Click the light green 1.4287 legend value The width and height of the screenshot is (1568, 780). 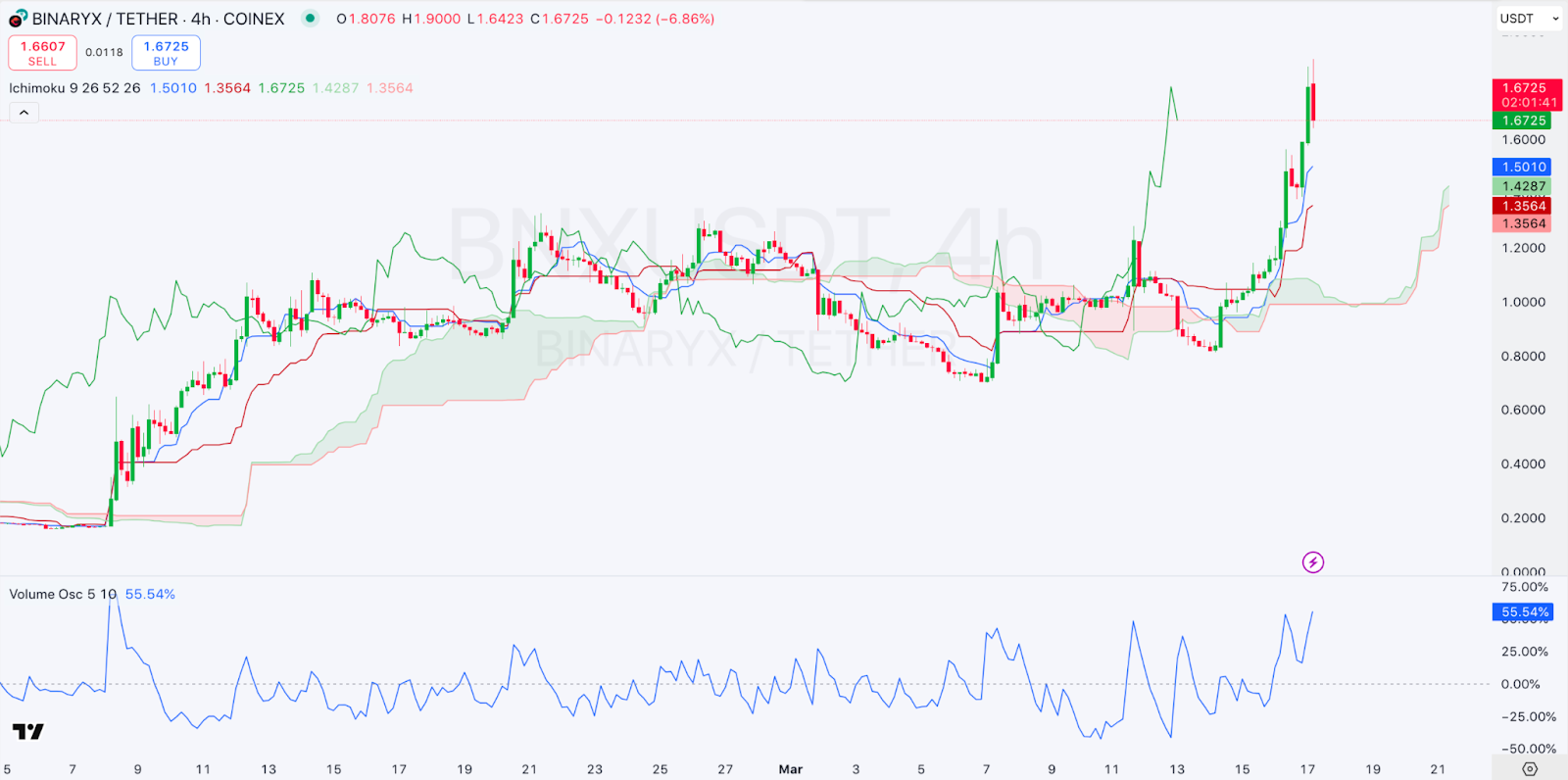335,88
